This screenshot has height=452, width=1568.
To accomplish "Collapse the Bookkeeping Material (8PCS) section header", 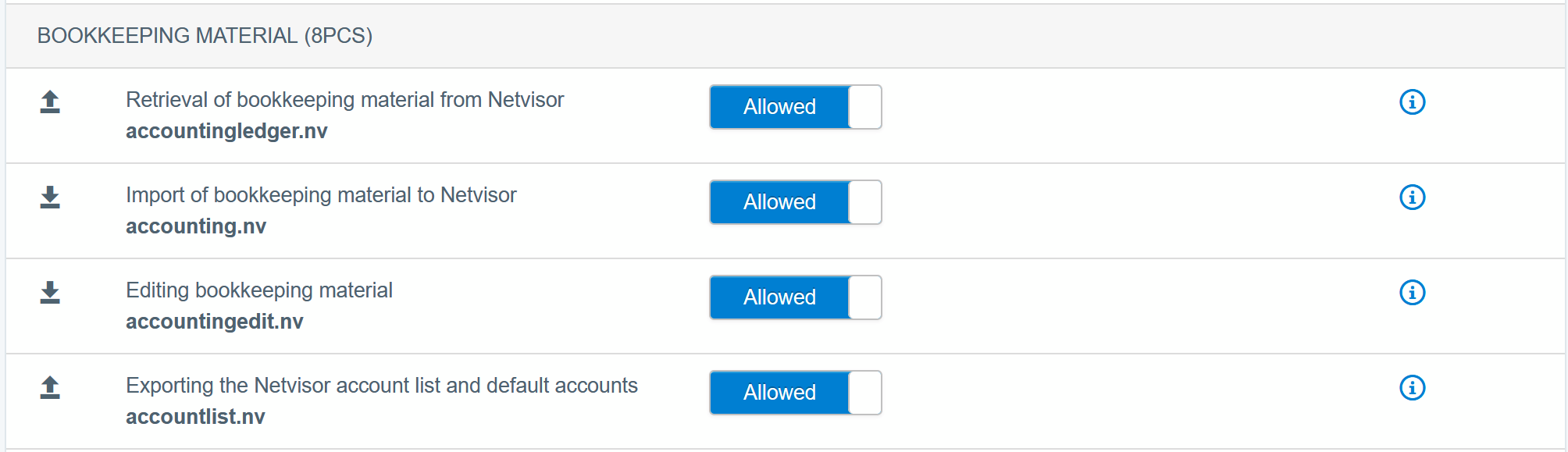I will [x=205, y=36].
